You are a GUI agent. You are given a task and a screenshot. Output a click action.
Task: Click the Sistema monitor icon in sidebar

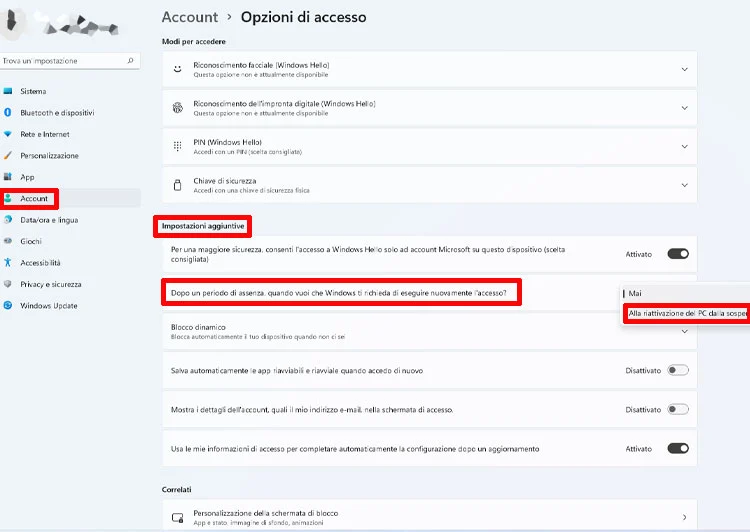tap(8, 91)
